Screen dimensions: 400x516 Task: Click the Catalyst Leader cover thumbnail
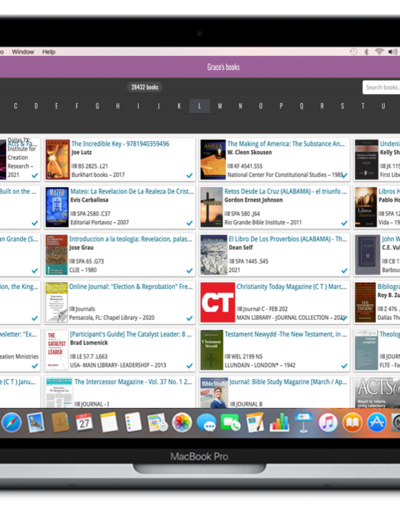[56, 350]
